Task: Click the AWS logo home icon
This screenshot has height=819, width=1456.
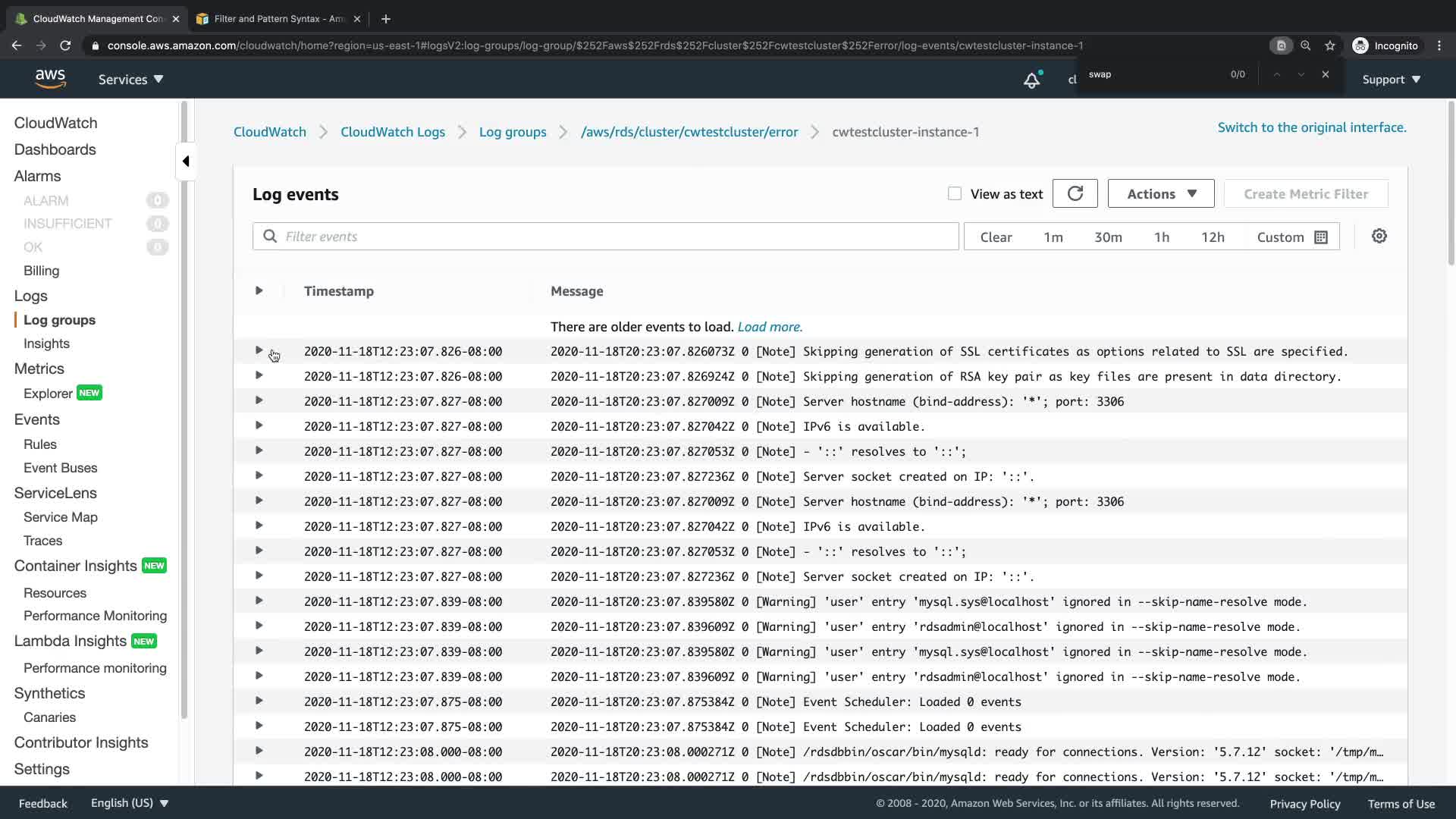Action: pos(50,79)
